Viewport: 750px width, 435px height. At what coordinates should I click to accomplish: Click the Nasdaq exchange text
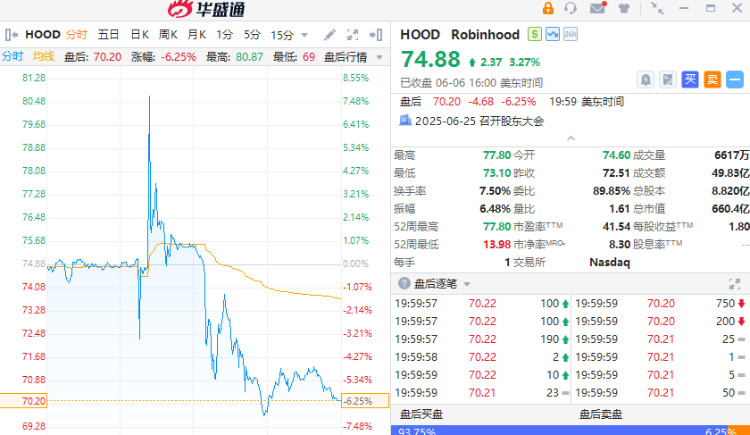pyautogui.click(x=609, y=262)
